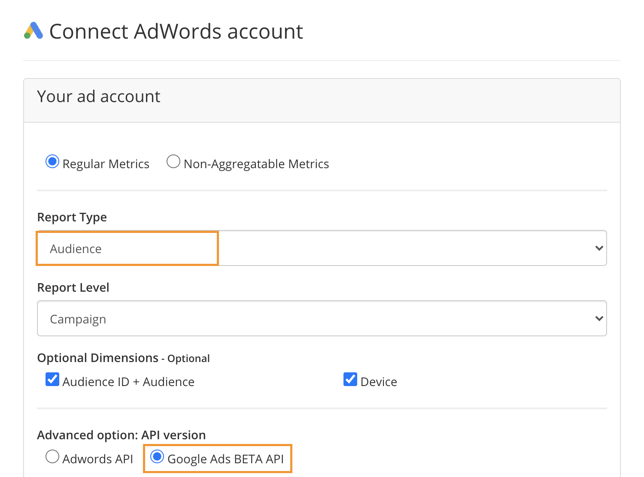Screen dimensions: 644x477
Task: Click the Audience value in Report Type
Action: (76, 249)
